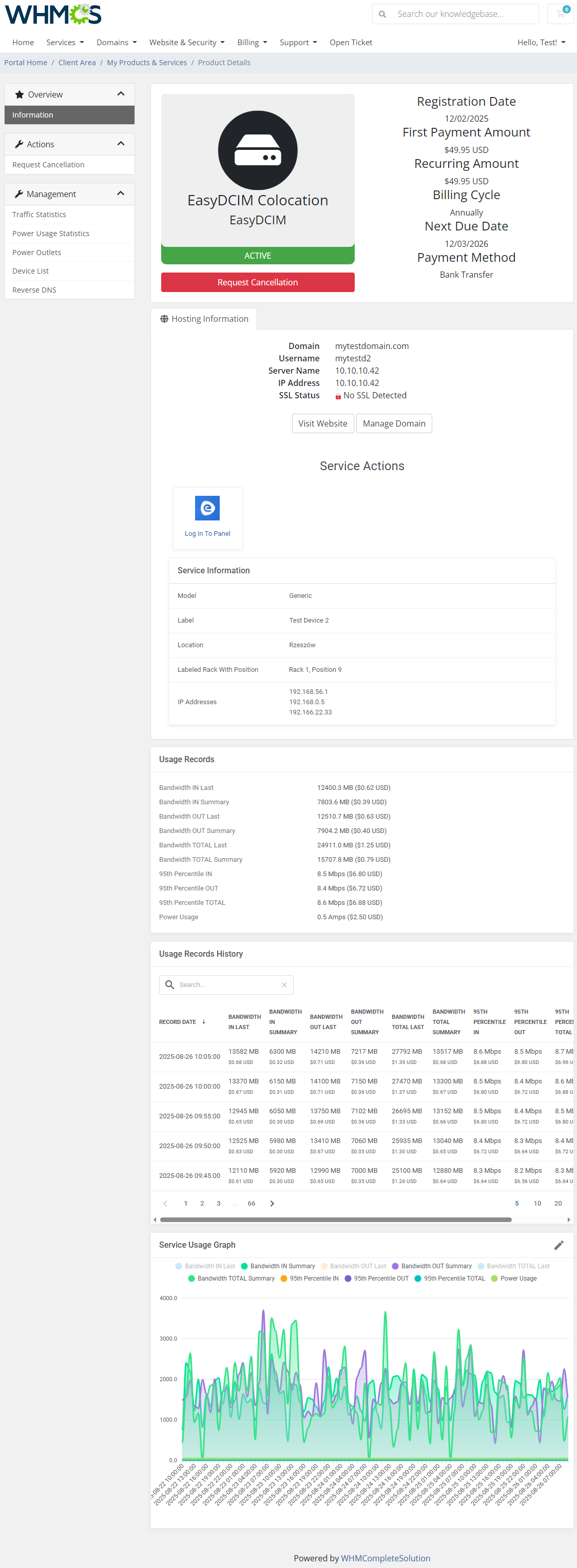The width and height of the screenshot is (577, 1568).
Task: Click the search icon in Usage Records History
Action: coord(170,985)
